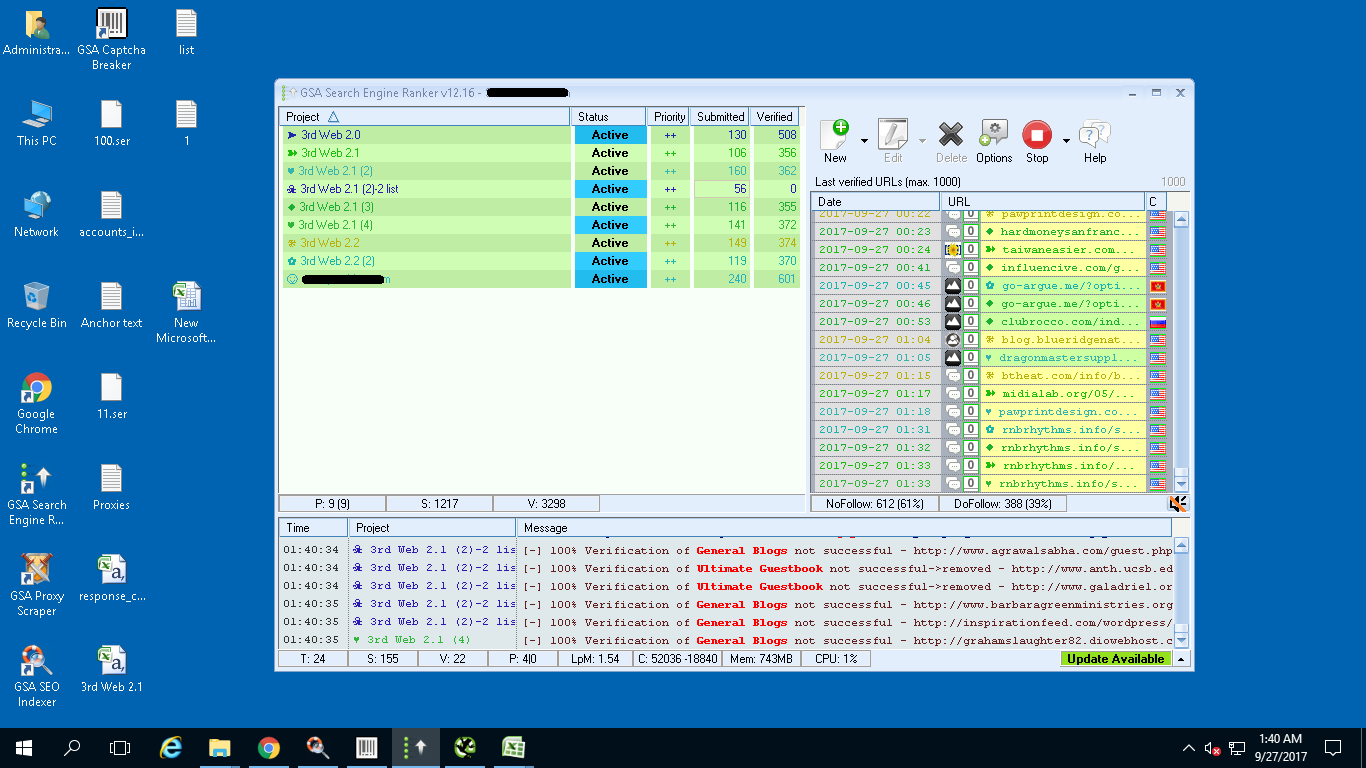Click US flag on hardmoneysanfranc row
Image resolution: width=1366 pixels, height=768 pixels.
[x=1158, y=232]
